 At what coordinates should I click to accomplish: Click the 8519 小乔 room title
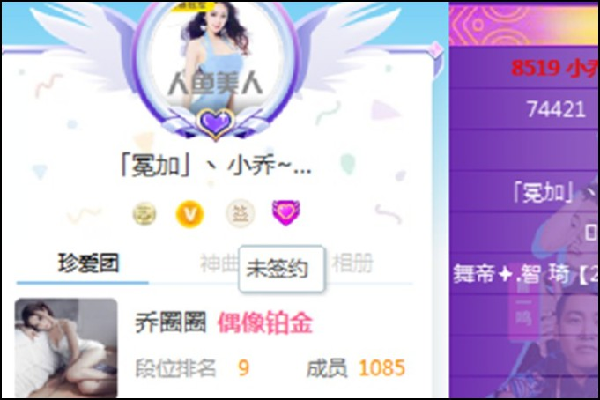pyautogui.click(x=555, y=68)
